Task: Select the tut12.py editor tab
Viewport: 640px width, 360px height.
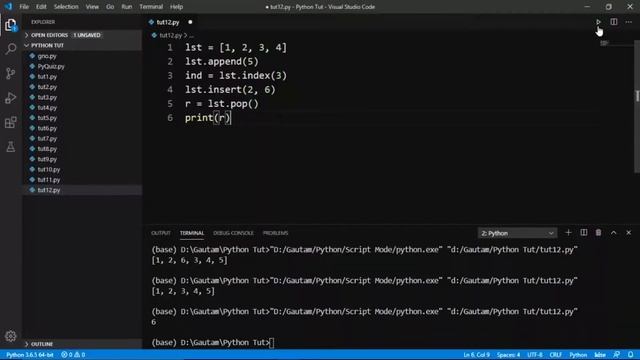Action: [x=171, y=22]
